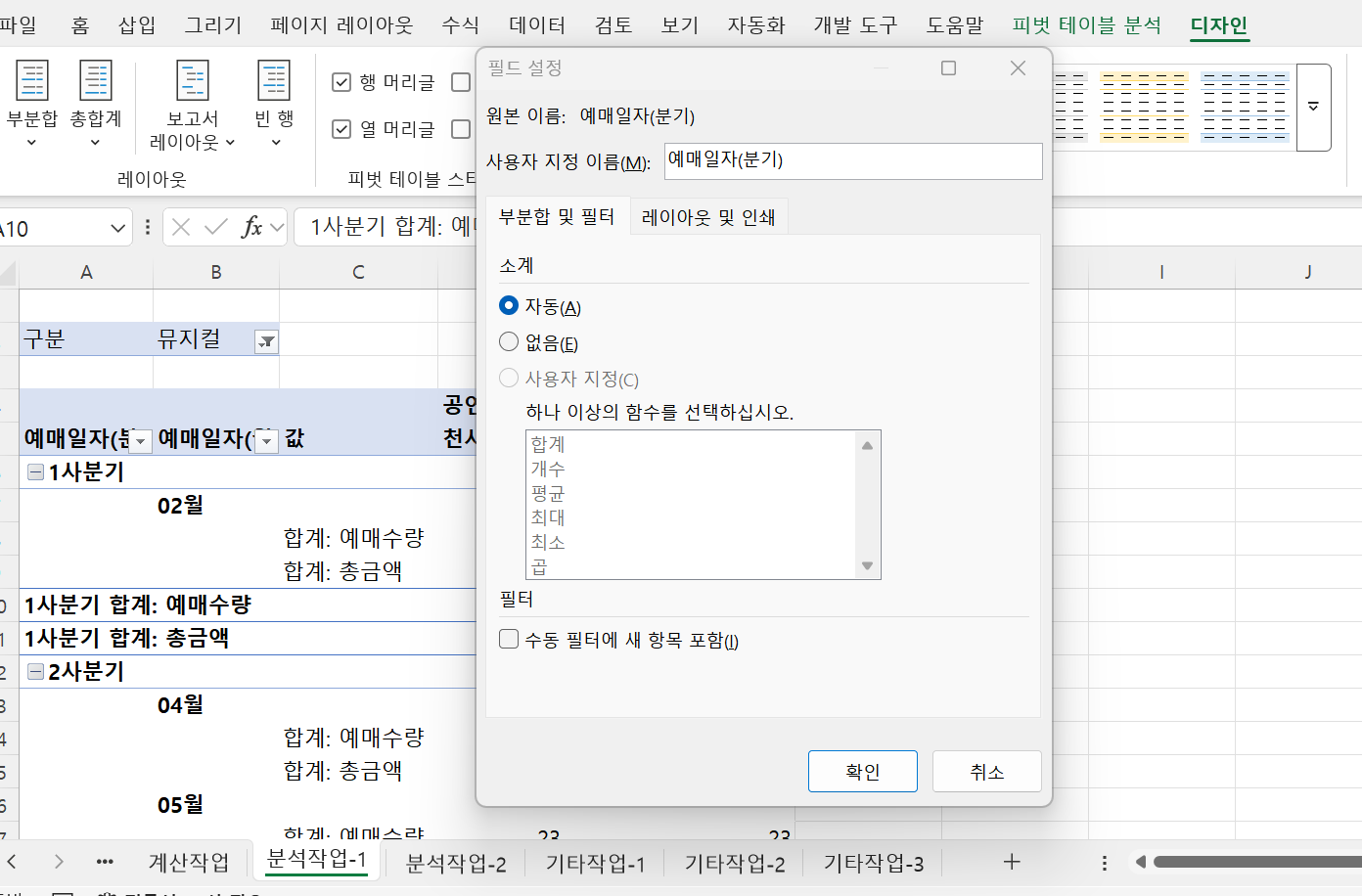Open the 보고서 레이아웃 report layout icon
Screen dimensions: 1362x896
click(192, 82)
